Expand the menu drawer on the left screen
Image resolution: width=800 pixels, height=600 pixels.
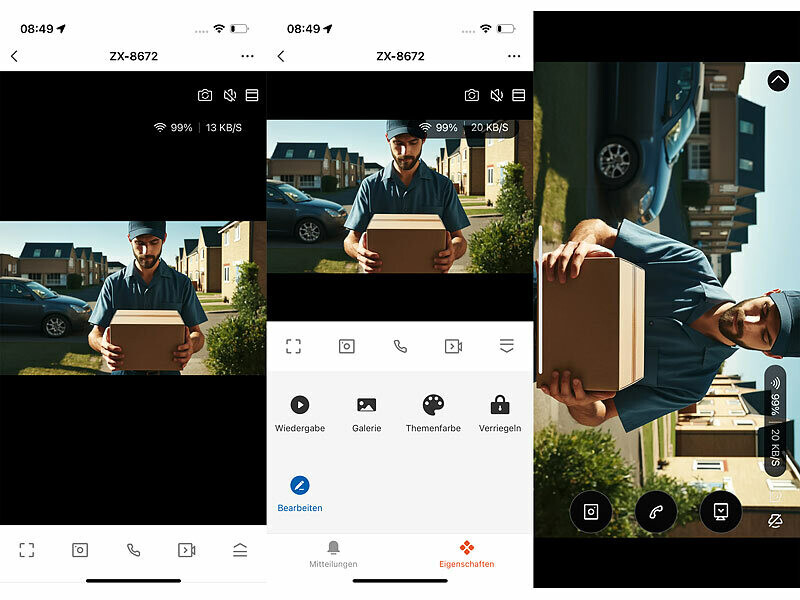click(x=240, y=550)
